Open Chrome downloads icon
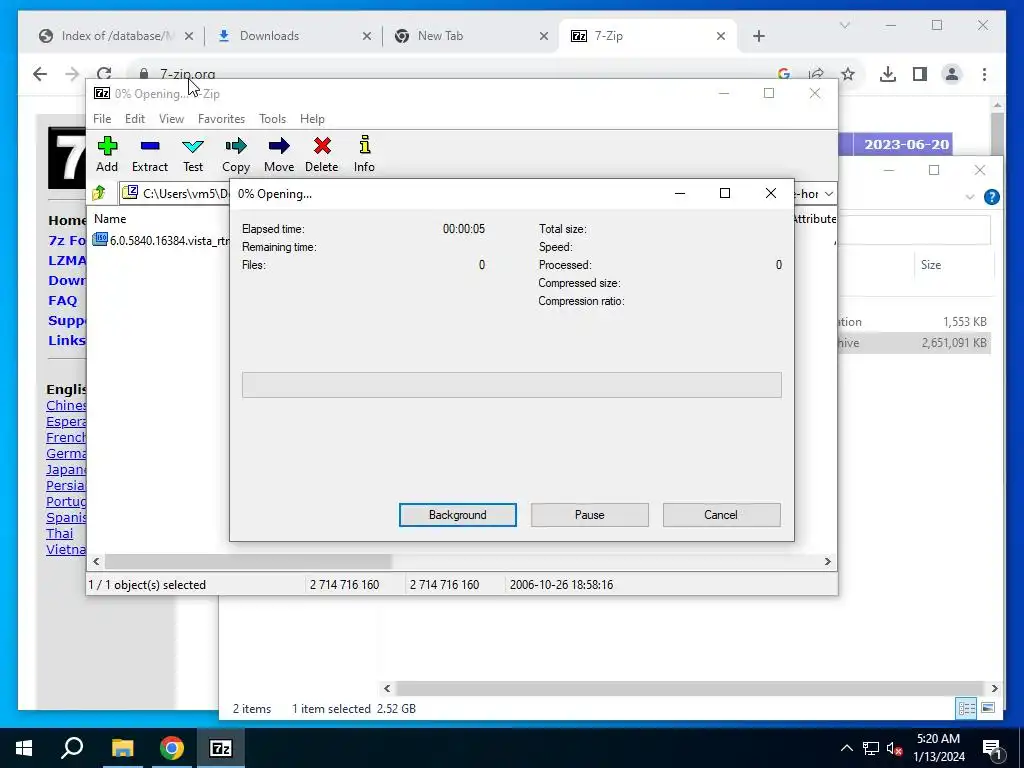The height and width of the screenshot is (768, 1024). (888, 74)
